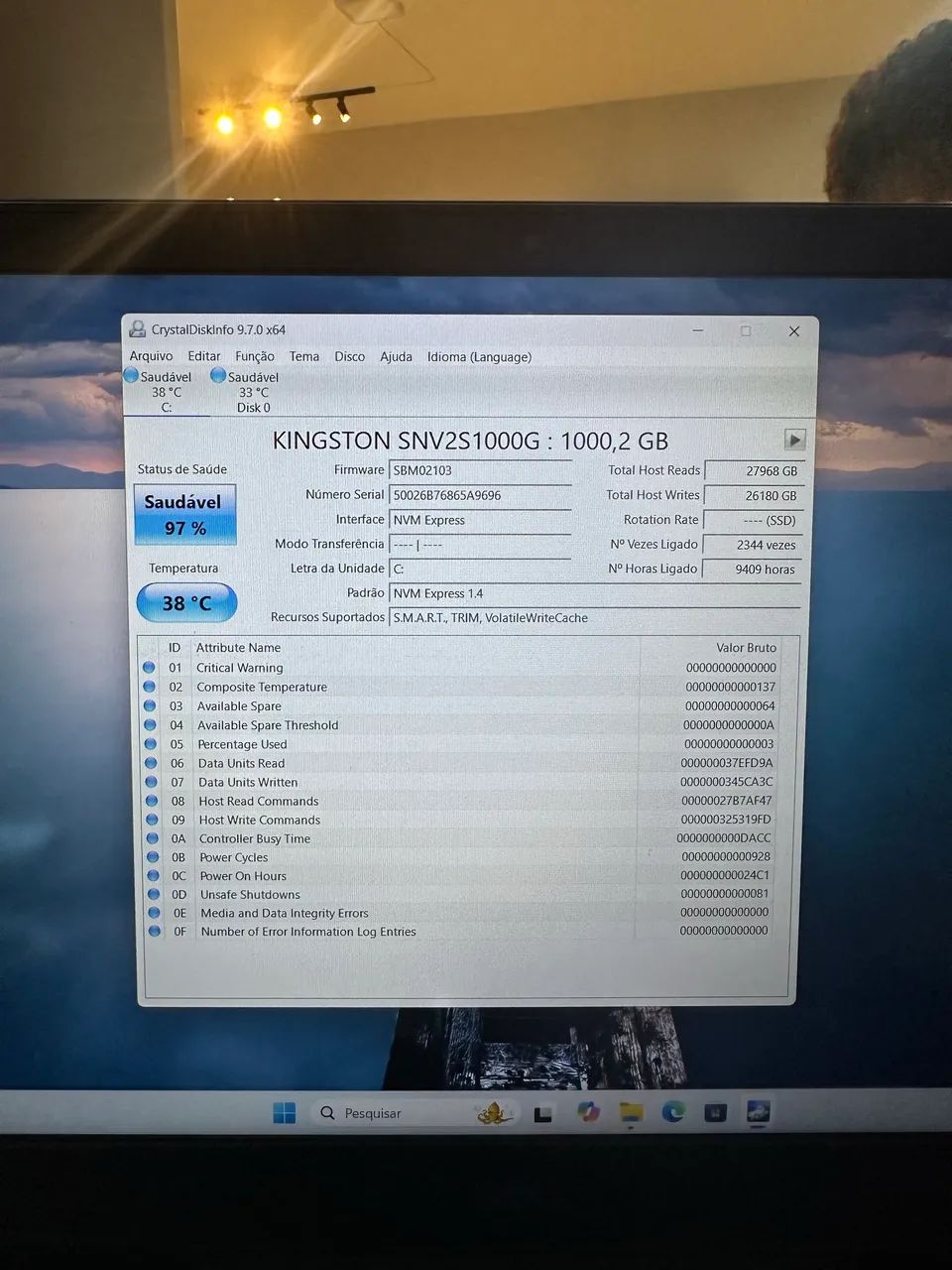Open the Arquivo menu

point(151,356)
